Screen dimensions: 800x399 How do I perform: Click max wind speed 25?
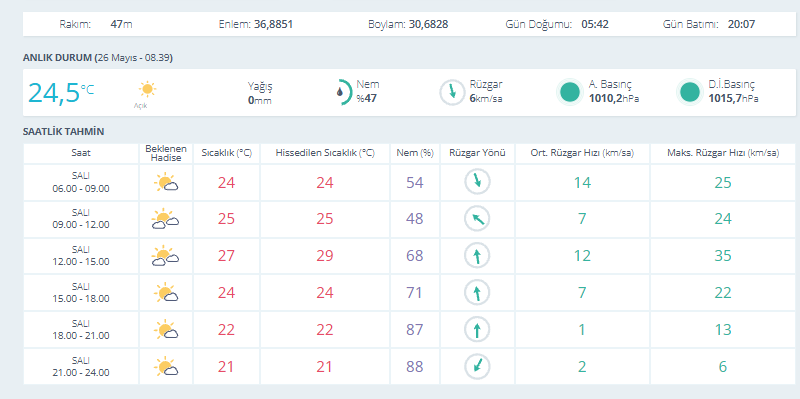coord(723,183)
